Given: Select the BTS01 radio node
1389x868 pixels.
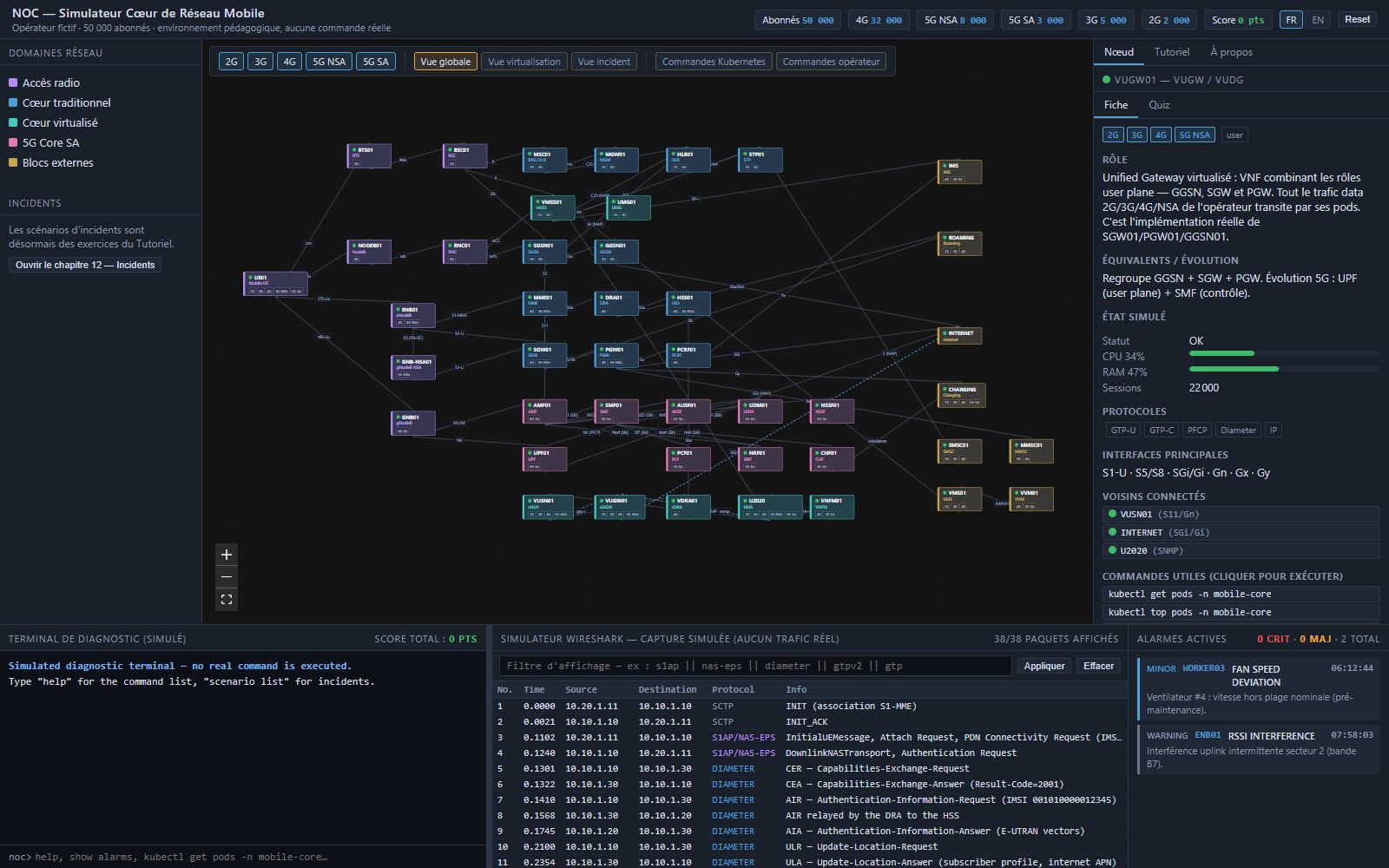Looking at the screenshot, I should [369, 156].
